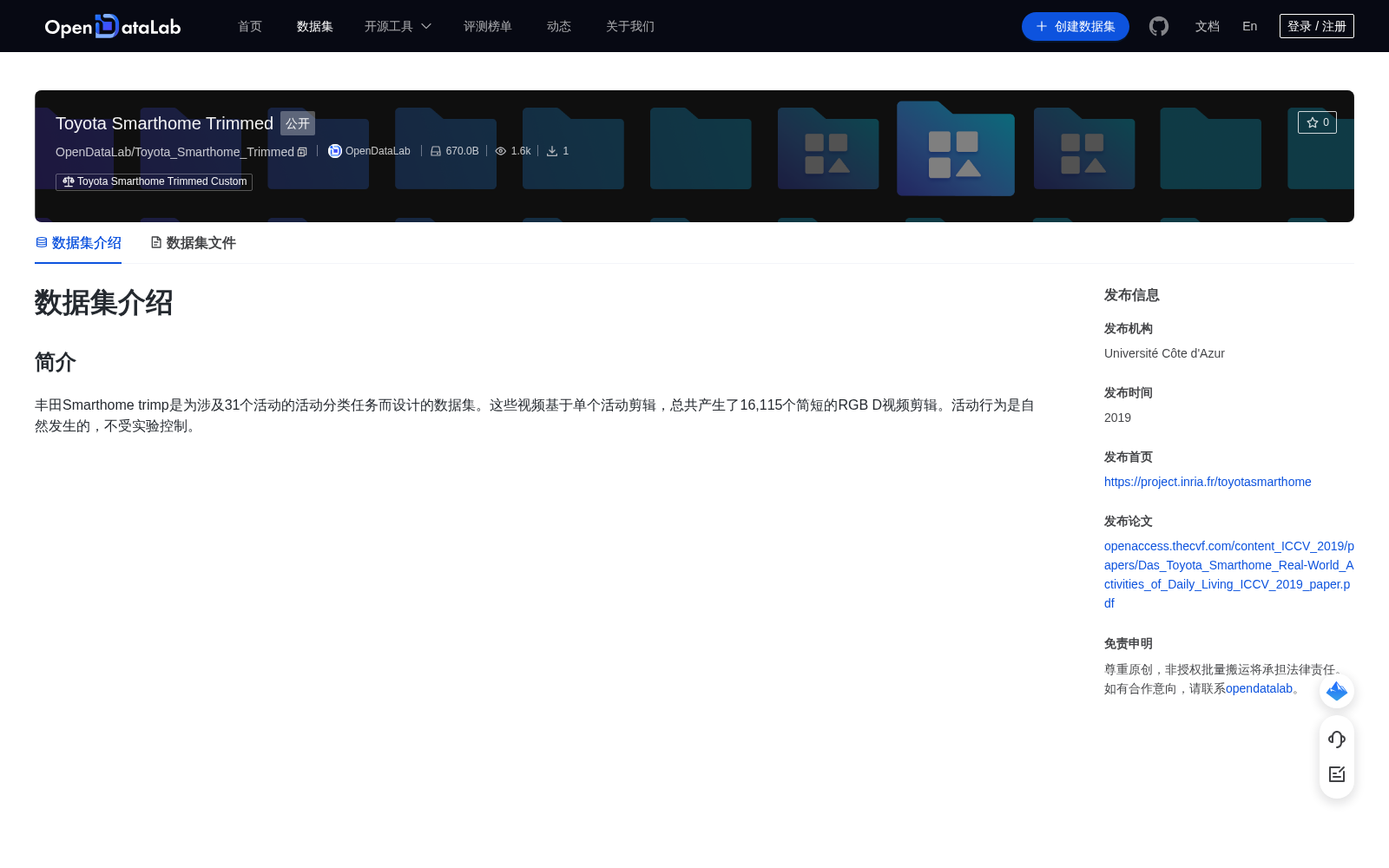The height and width of the screenshot is (868, 1389).
Task: Open 评测榜单 navigation item
Action: pyautogui.click(x=488, y=26)
